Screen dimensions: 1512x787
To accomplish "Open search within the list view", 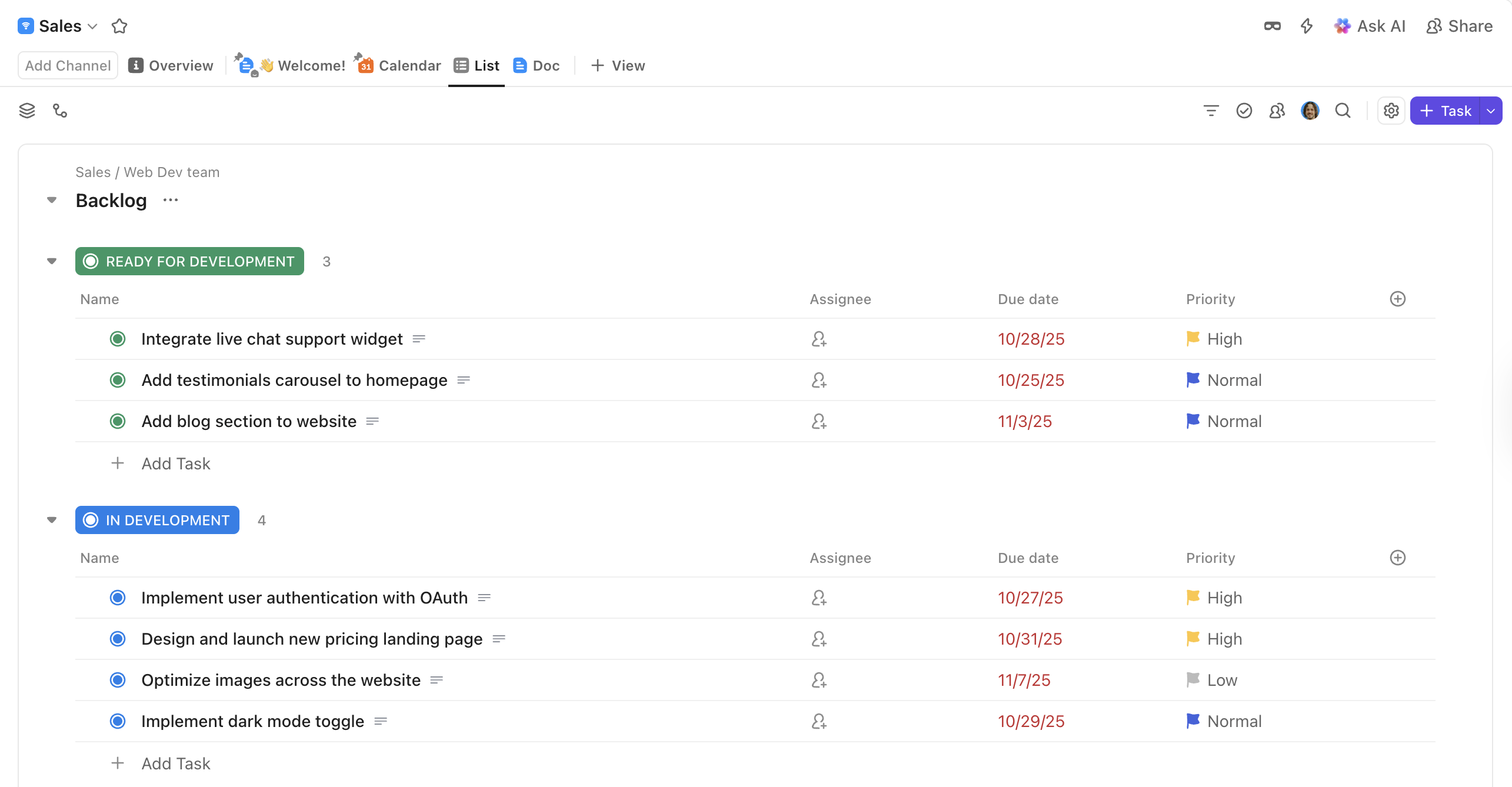I will coord(1343,110).
